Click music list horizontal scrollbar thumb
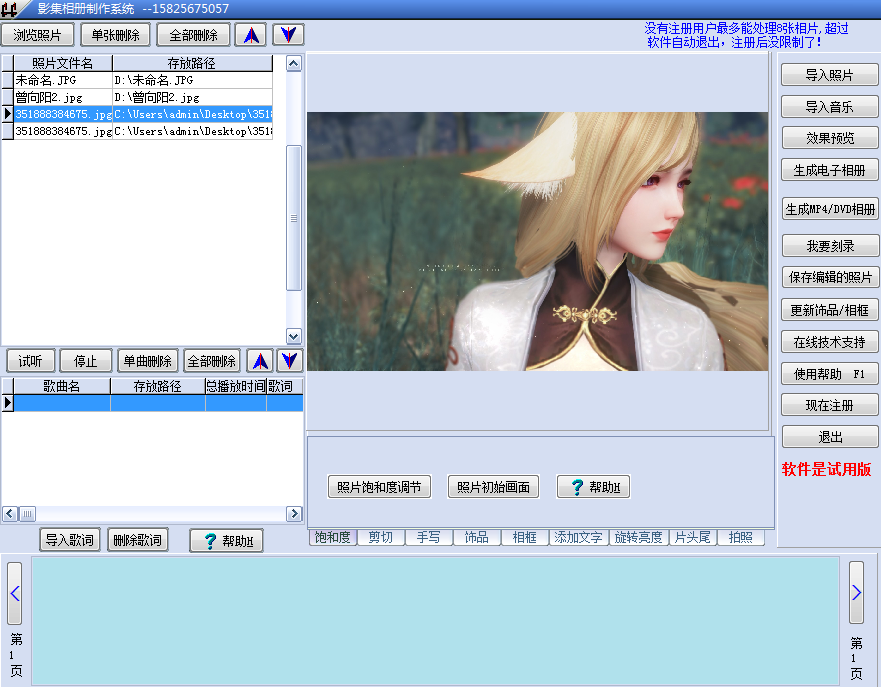Viewport: 881px width, 687px height. (x=28, y=513)
